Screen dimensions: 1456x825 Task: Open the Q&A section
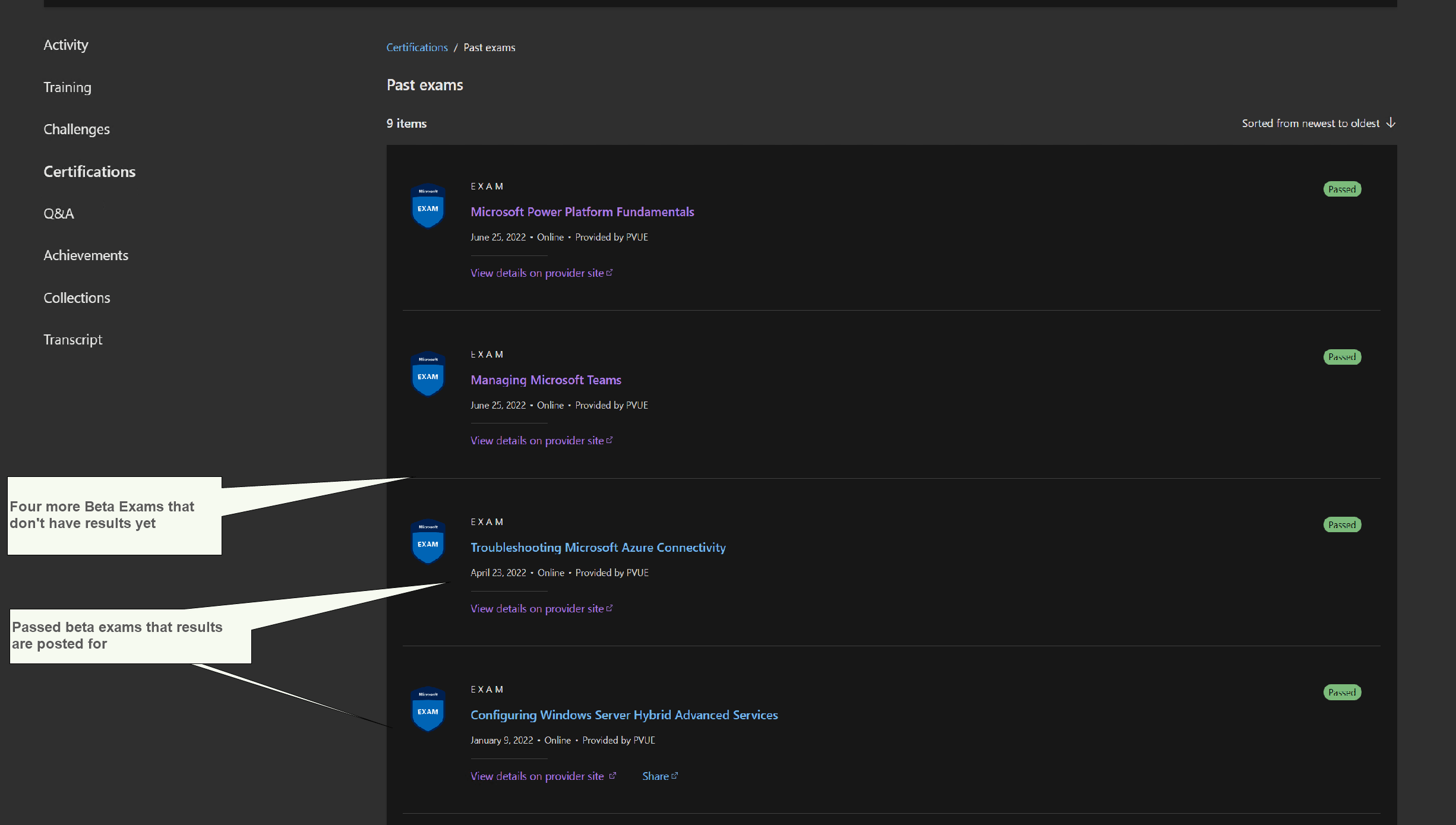coord(59,214)
